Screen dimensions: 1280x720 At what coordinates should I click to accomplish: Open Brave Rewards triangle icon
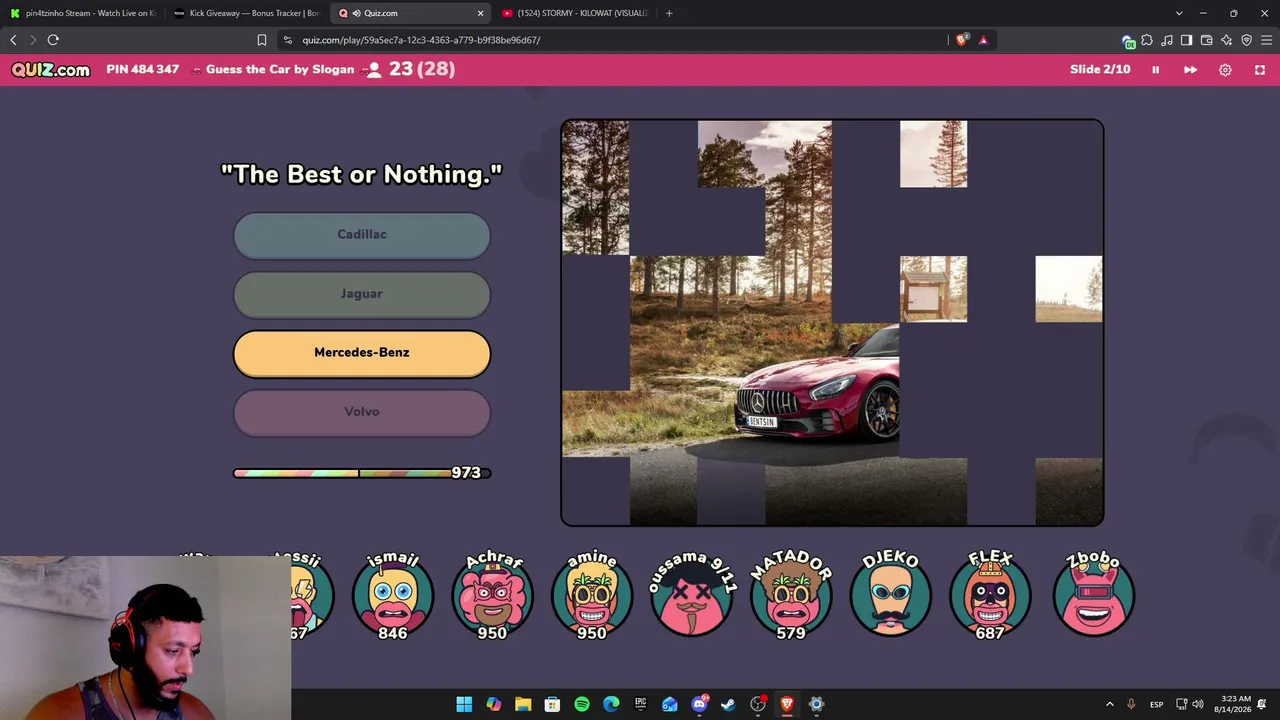984,40
